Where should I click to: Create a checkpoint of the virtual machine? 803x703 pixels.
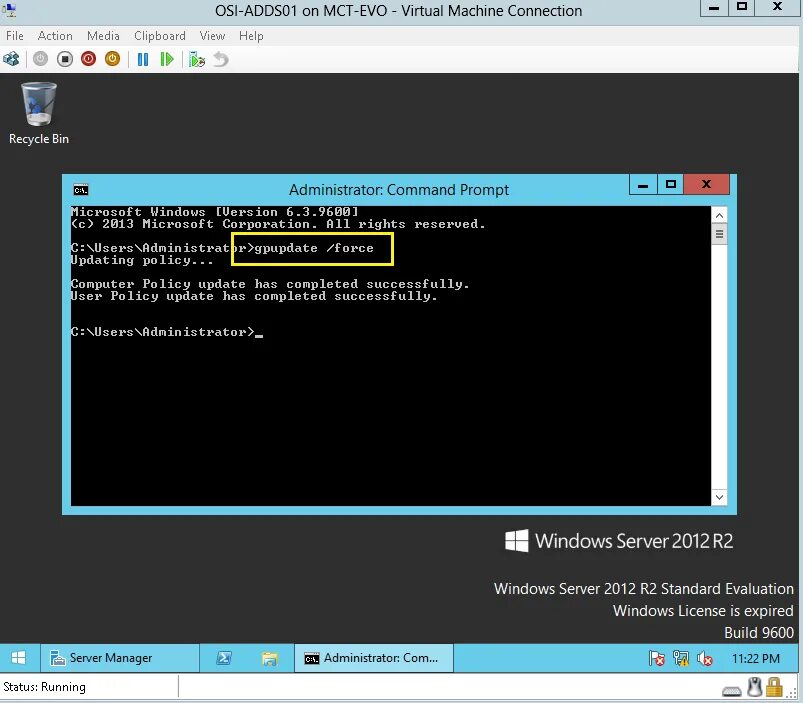pos(197,59)
